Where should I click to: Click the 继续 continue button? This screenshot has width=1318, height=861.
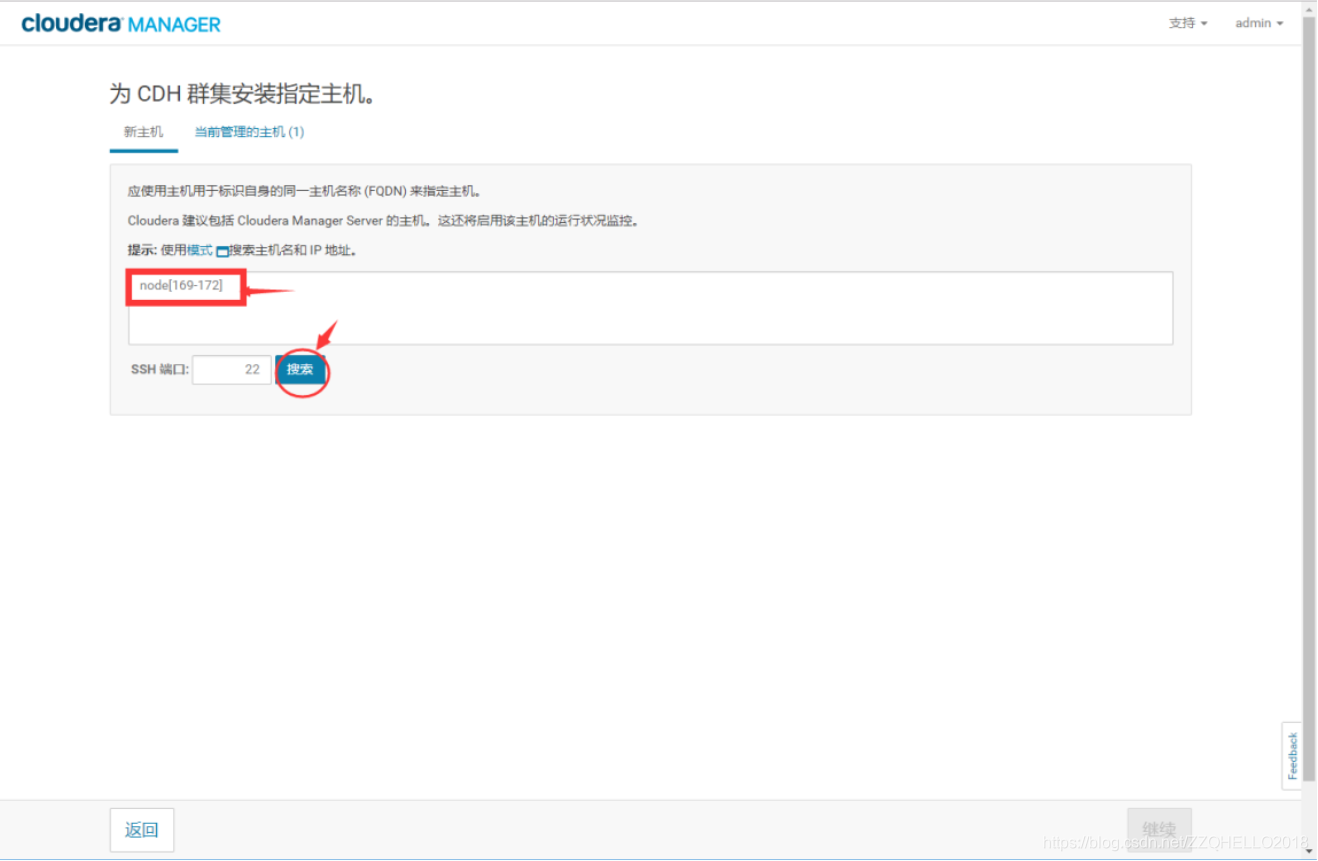[x=1159, y=830]
